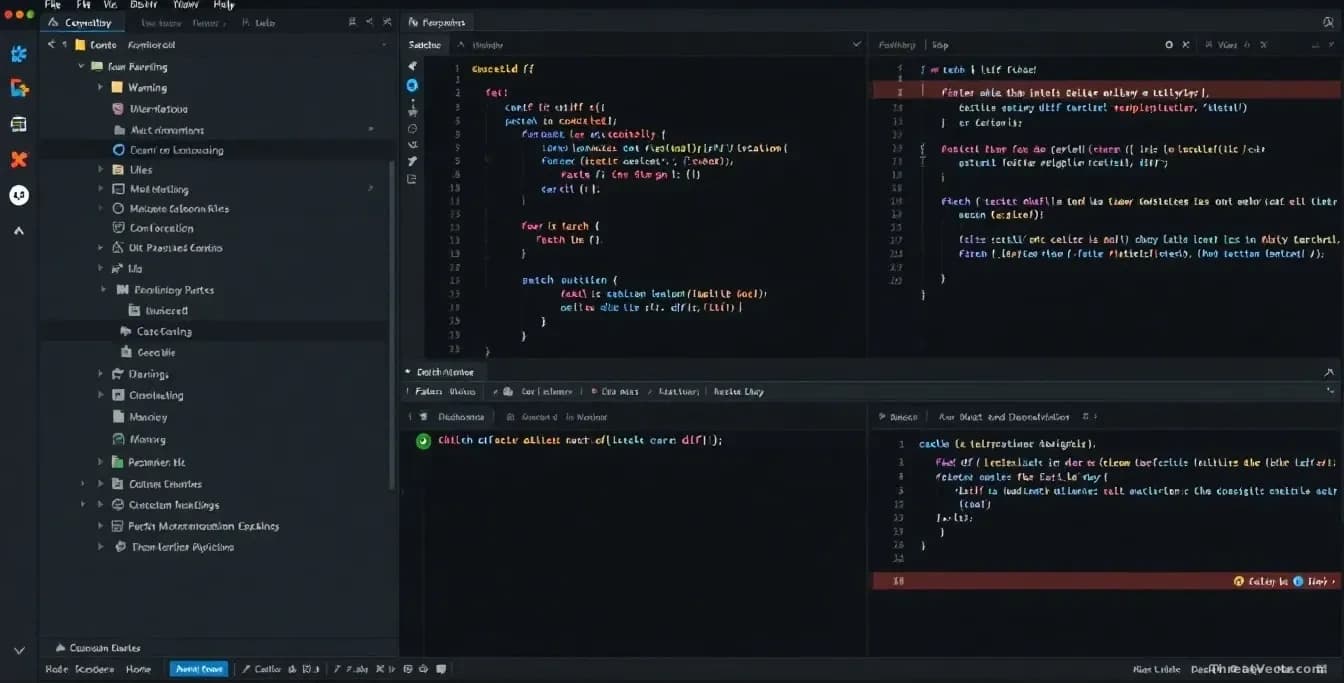
Task: Click the 'Rerlte Dny' item in the bottom panel toolbar
Action: click(x=739, y=392)
